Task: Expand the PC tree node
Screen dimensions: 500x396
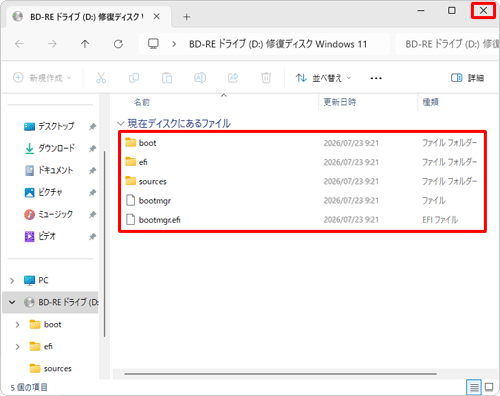Action: point(12,281)
